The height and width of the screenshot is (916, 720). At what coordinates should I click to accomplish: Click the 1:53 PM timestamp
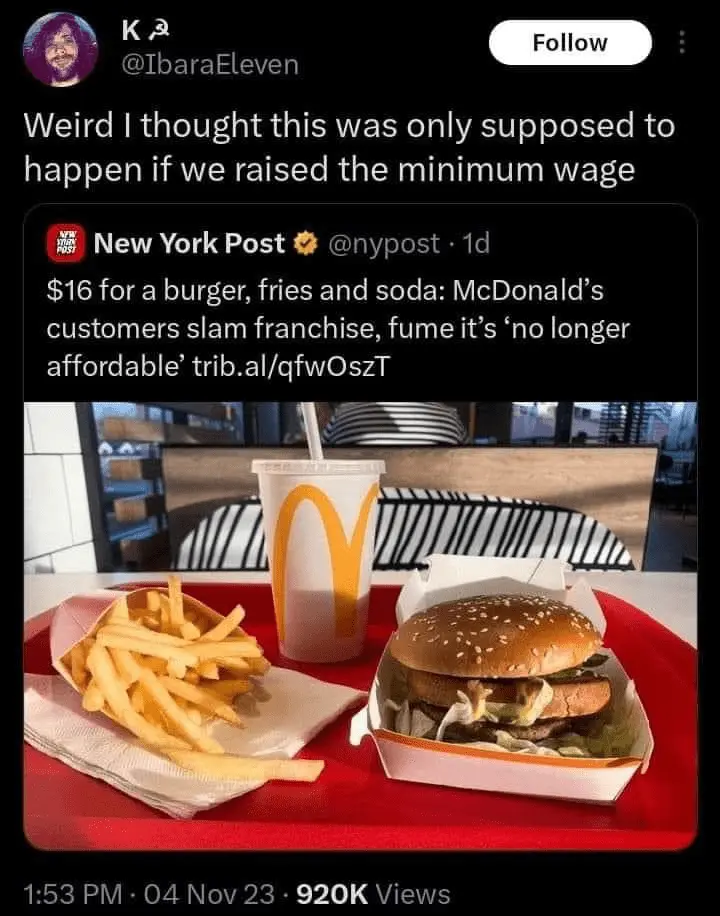pos(73,894)
